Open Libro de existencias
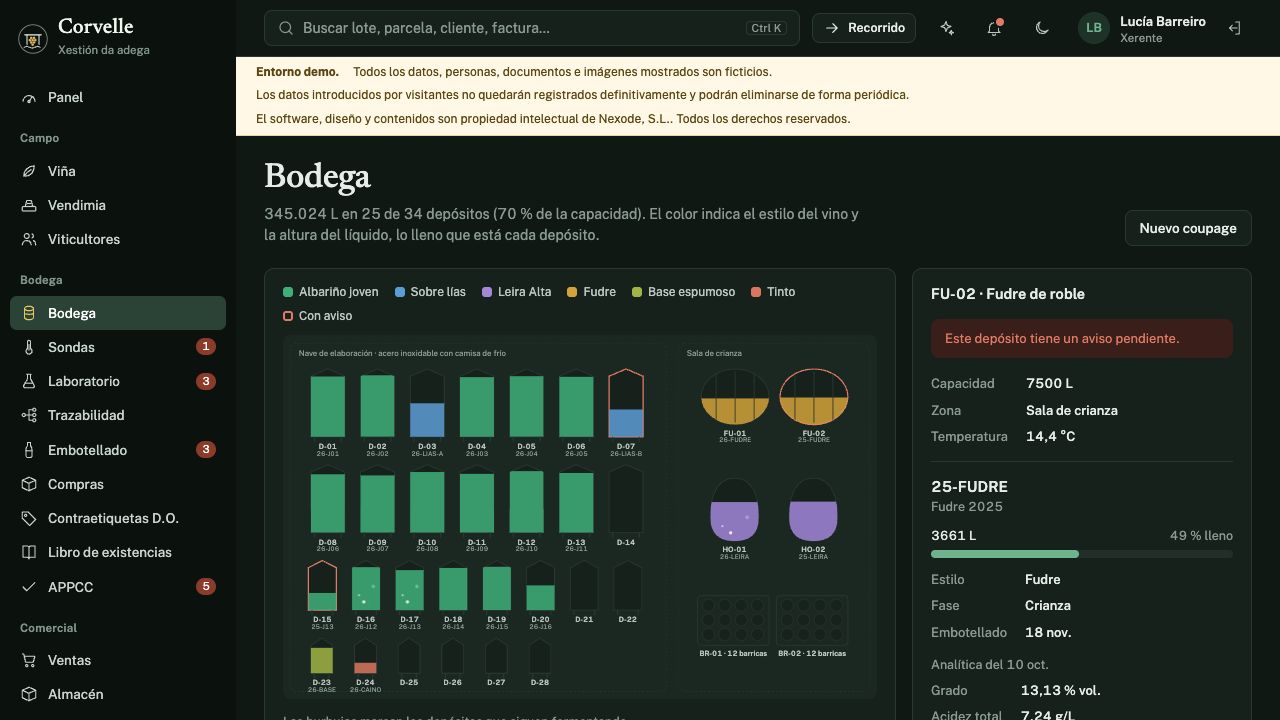 tap(118, 552)
